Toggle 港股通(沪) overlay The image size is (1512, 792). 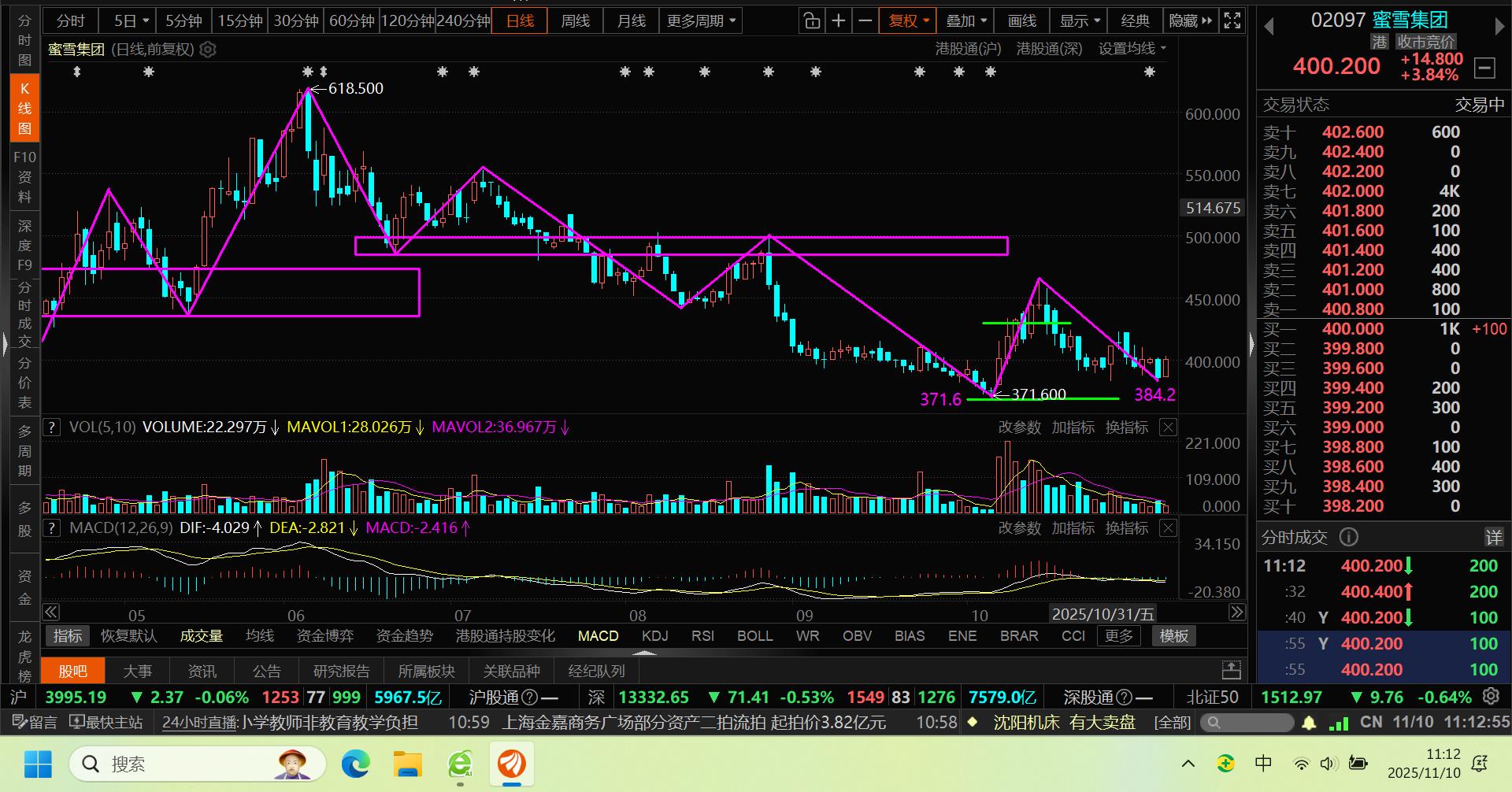pos(968,49)
